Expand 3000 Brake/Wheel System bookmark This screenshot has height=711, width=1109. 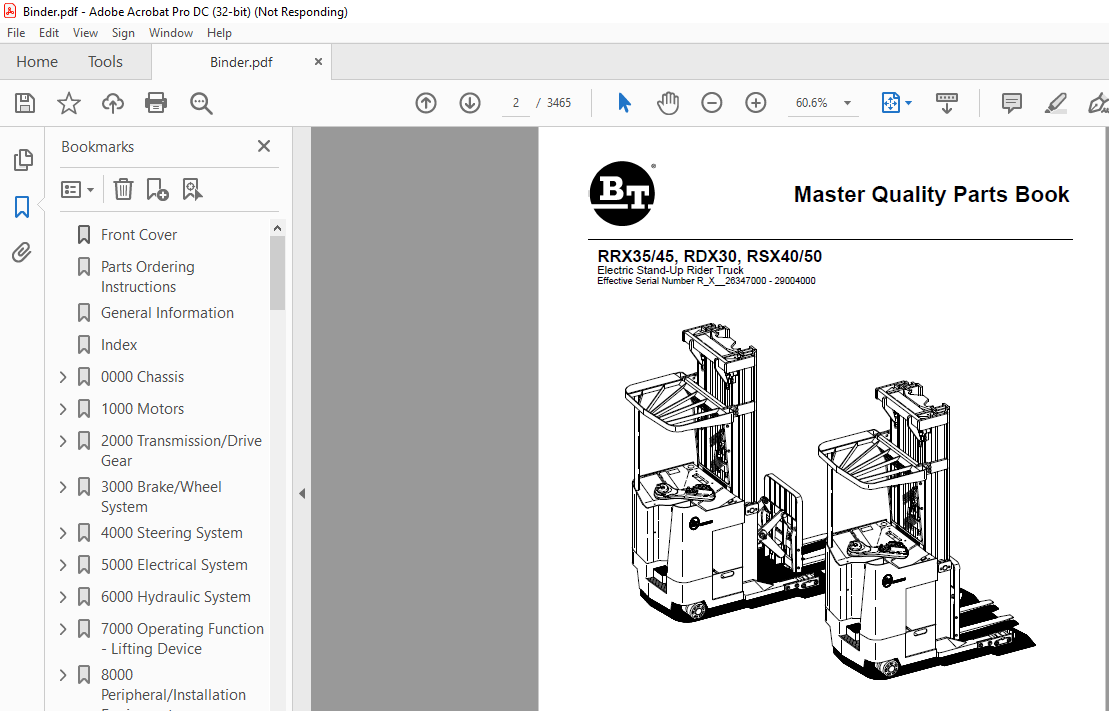click(x=63, y=487)
